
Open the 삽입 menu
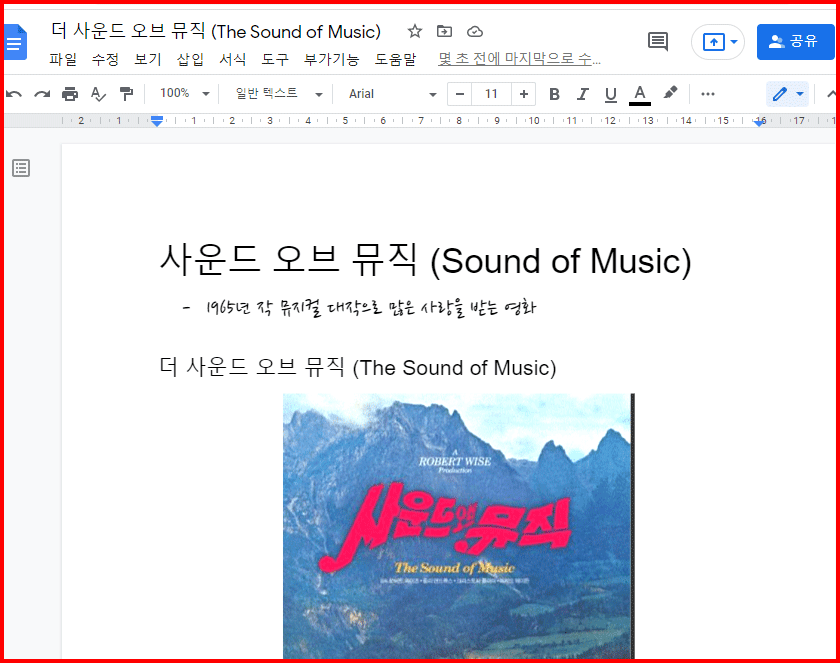(190, 59)
